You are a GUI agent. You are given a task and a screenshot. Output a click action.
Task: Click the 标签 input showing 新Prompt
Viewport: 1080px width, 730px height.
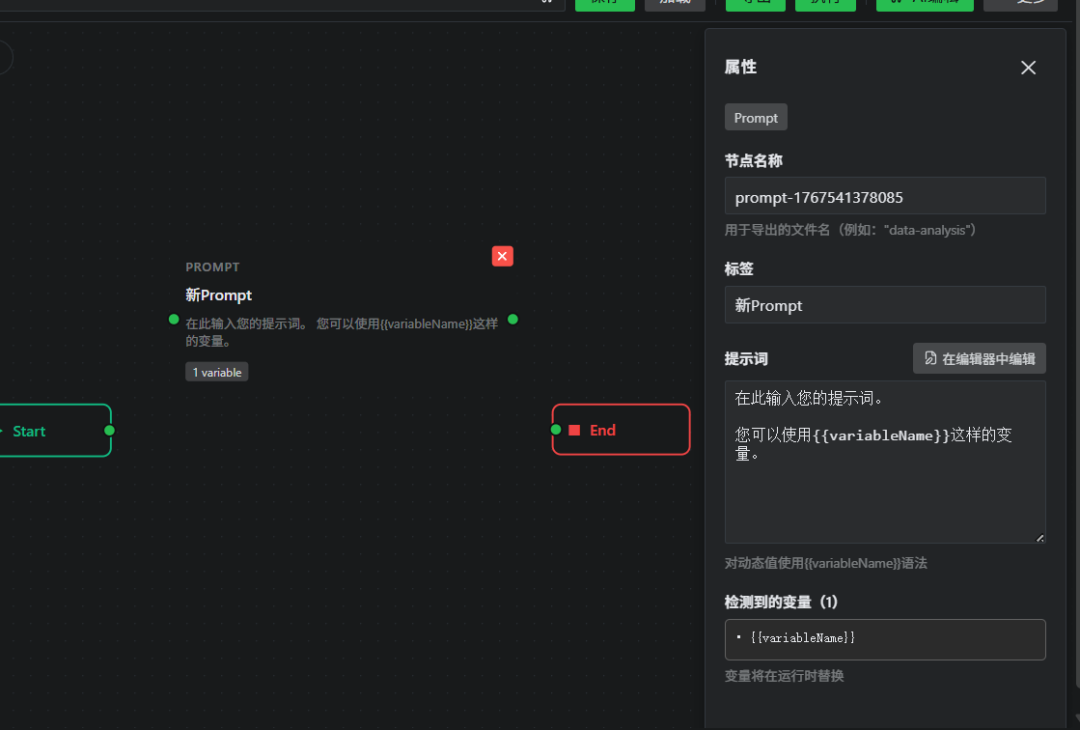tap(884, 305)
